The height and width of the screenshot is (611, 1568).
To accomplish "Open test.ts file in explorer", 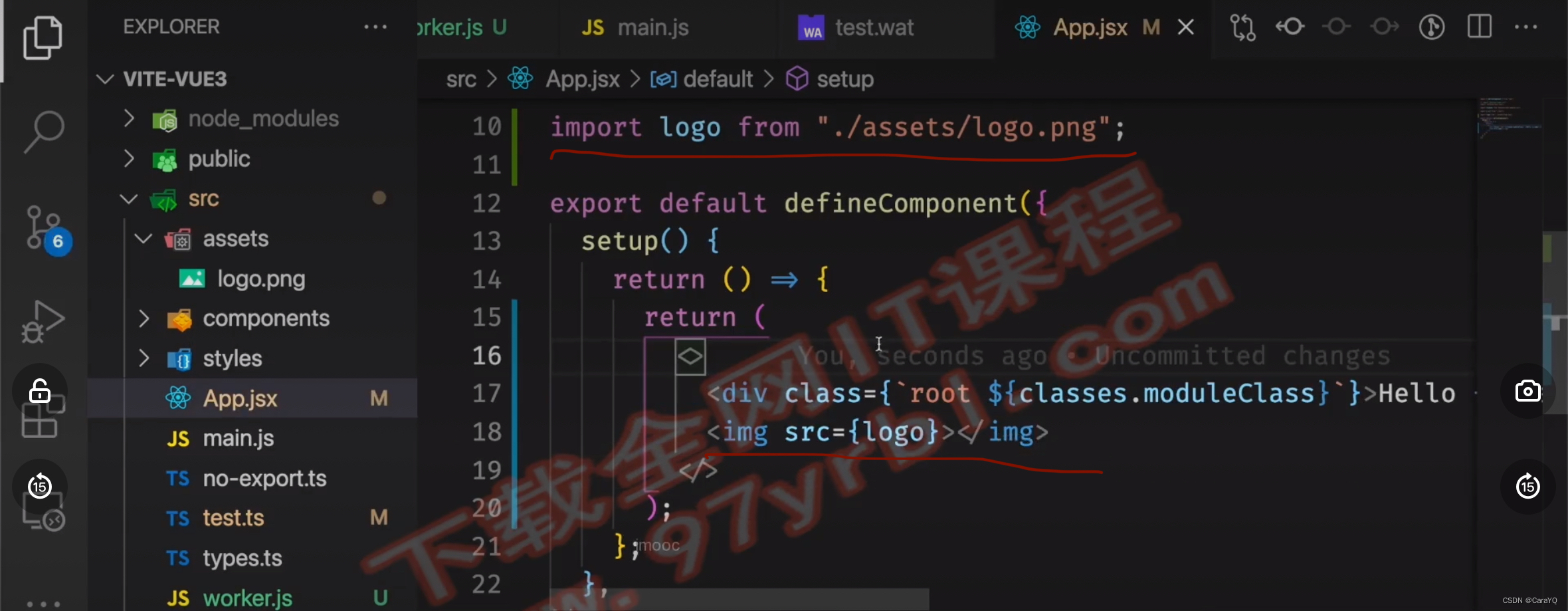I will (252, 518).
